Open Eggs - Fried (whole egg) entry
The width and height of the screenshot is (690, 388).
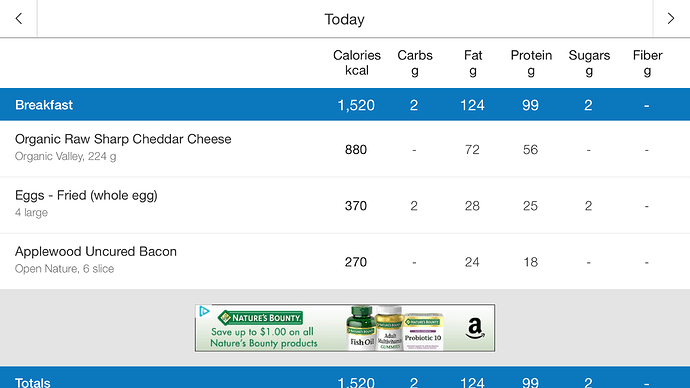pos(345,205)
